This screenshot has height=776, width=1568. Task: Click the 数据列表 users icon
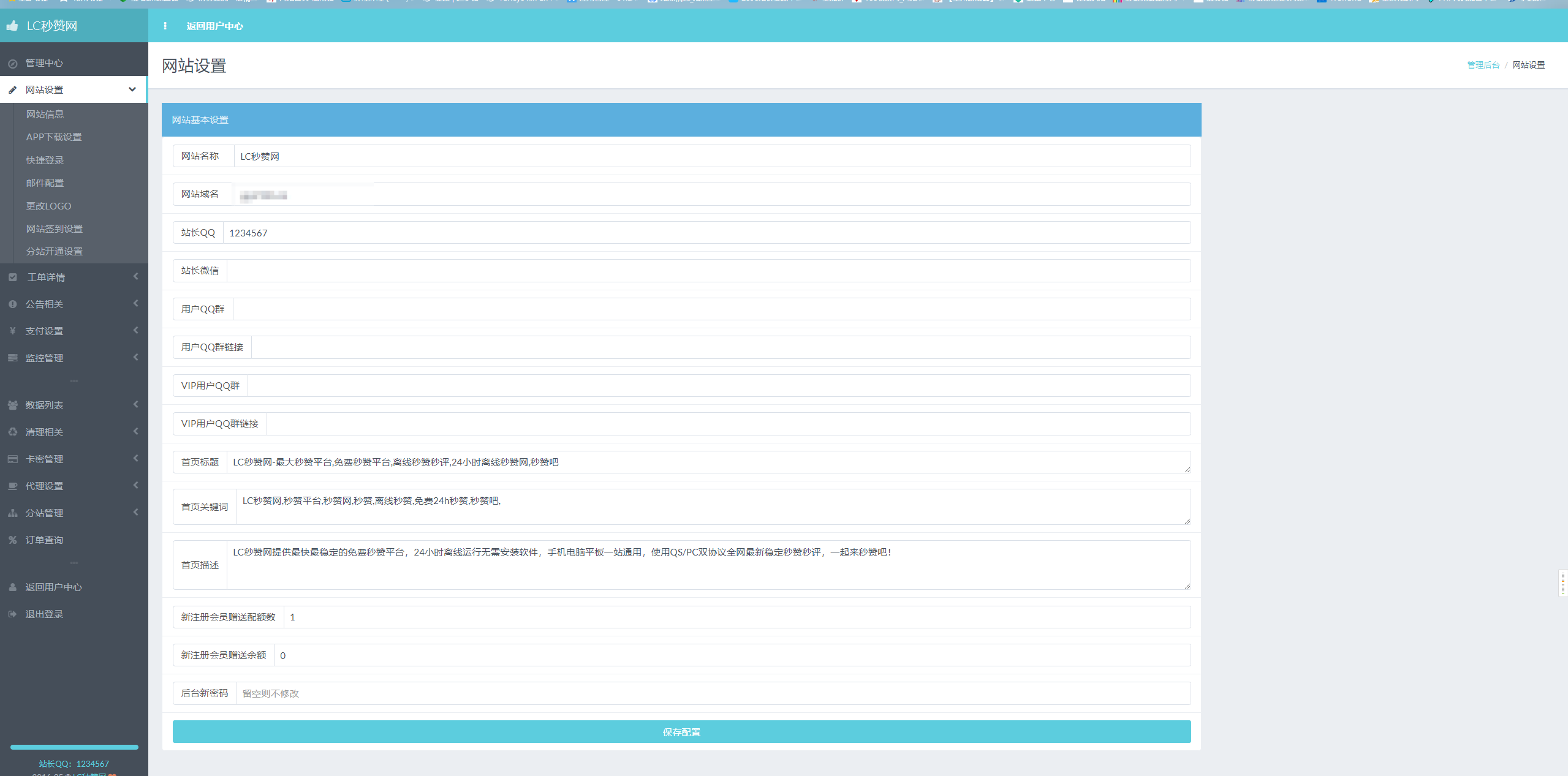(12, 405)
